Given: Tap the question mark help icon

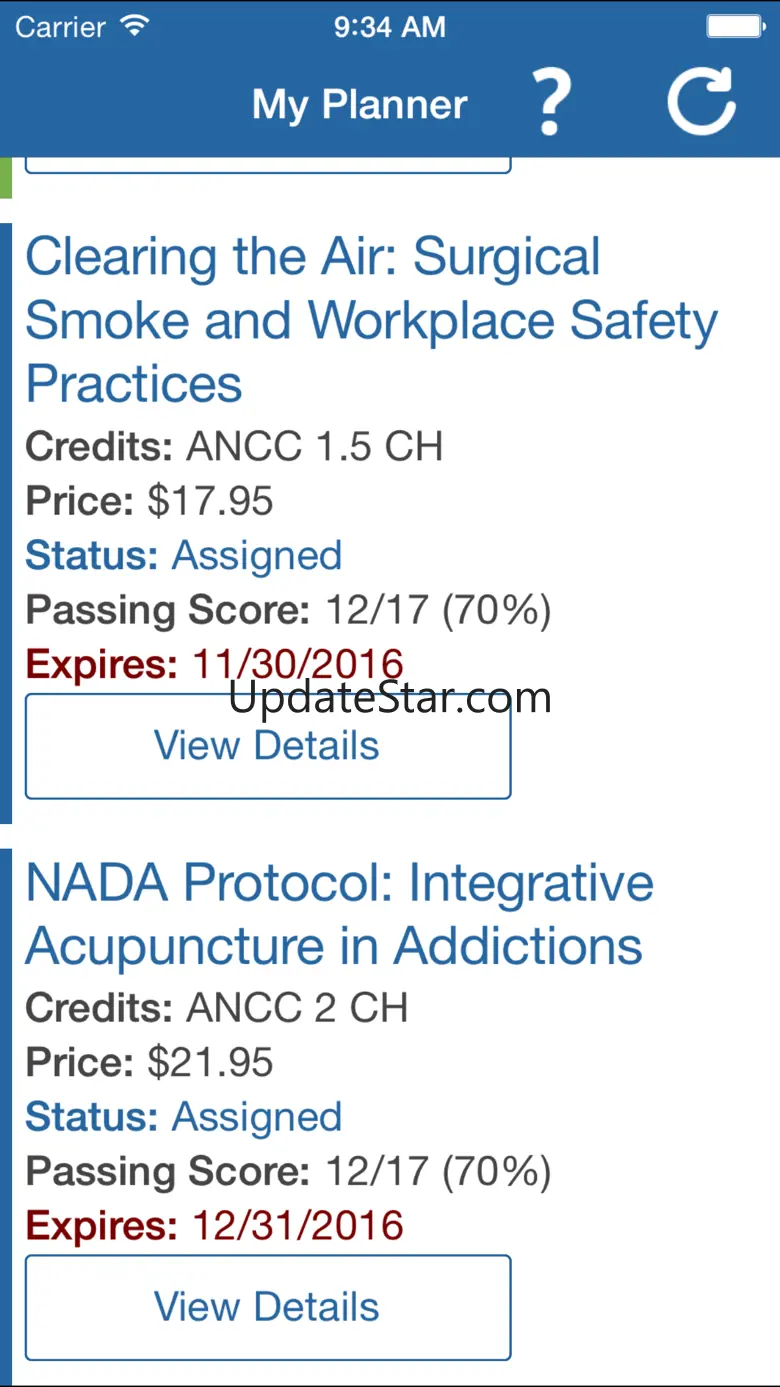Looking at the screenshot, I should pyautogui.click(x=551, y=102).
